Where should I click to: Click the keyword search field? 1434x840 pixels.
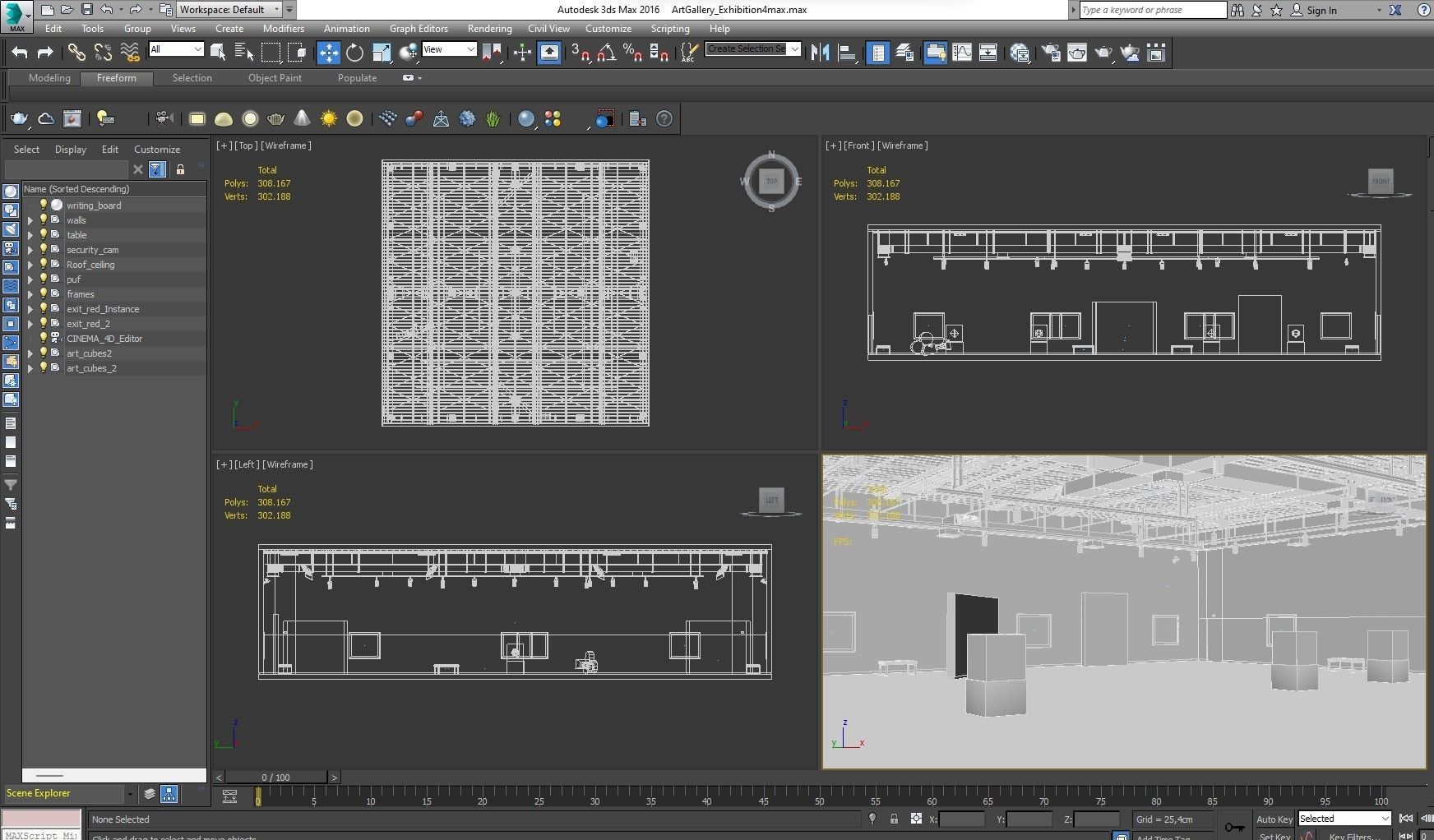[x=1152, y=10]
